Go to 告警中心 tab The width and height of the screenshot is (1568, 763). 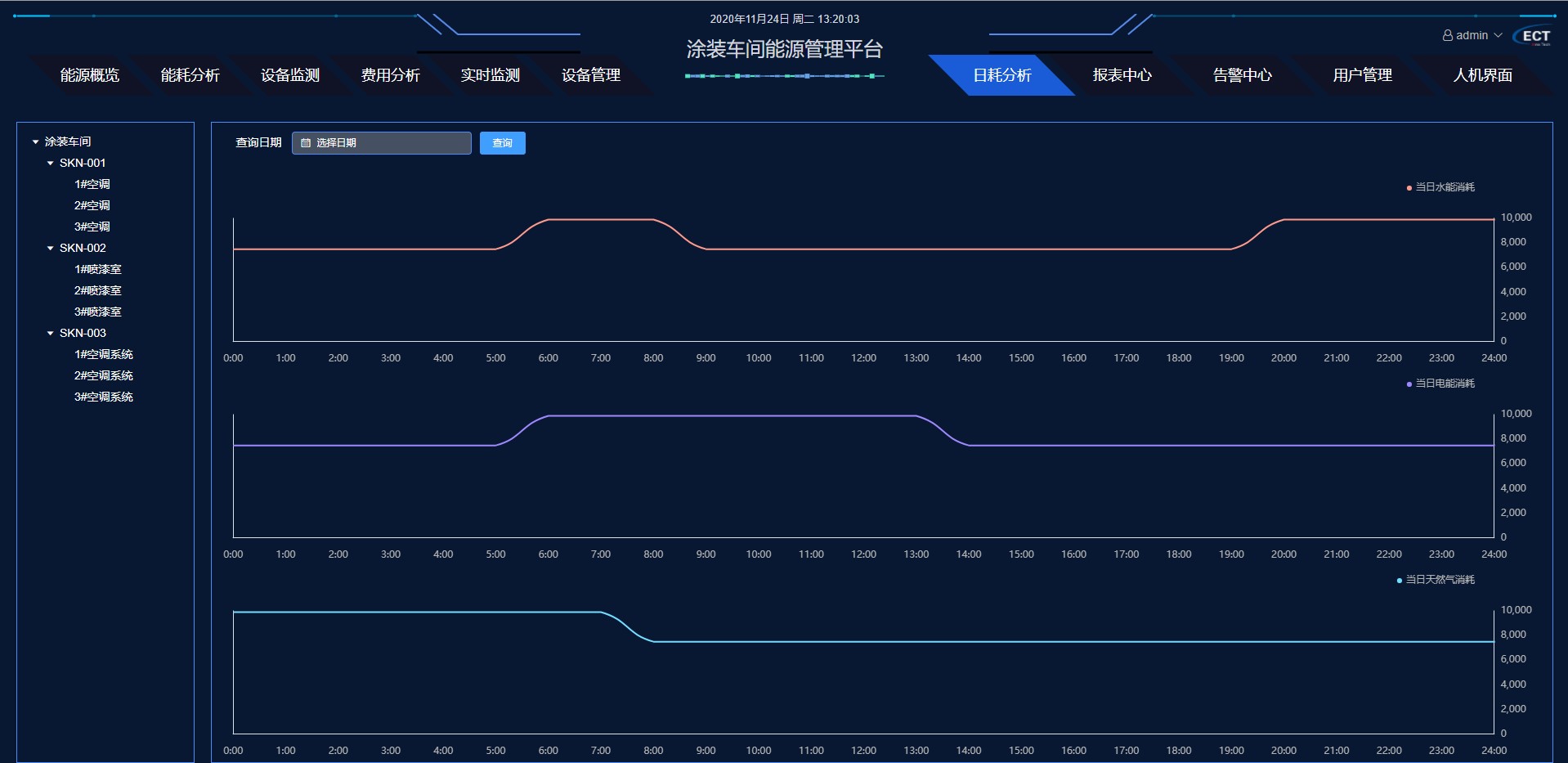coord(1242,75)
